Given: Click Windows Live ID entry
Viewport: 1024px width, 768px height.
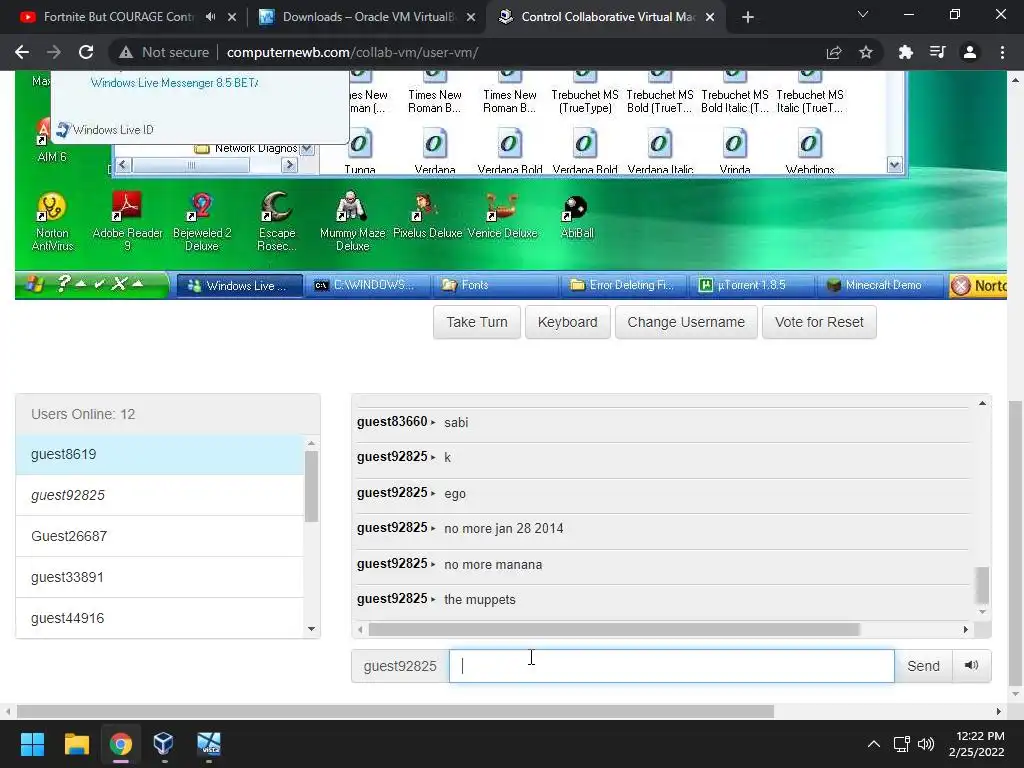Looking at the screenshot, I should click(x=105, y=129).
